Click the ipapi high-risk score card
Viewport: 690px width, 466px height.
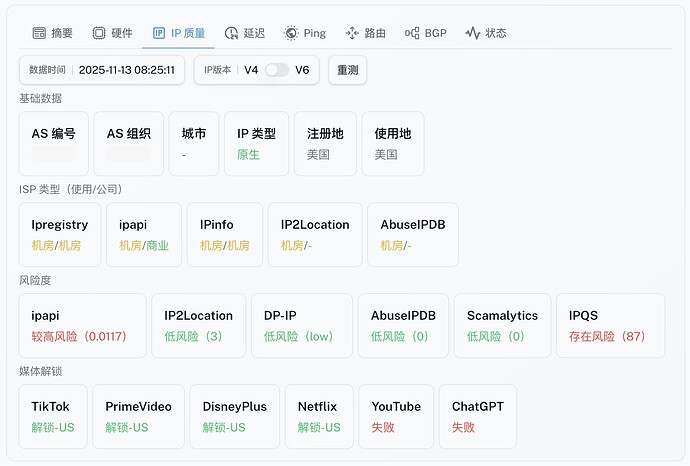tap(82, 325)
